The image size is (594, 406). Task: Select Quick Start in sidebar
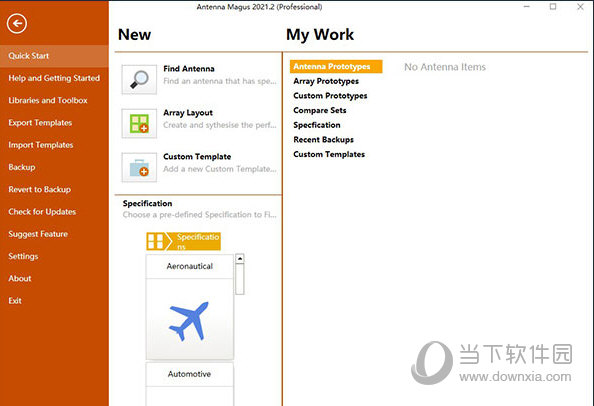click(54, 56)
